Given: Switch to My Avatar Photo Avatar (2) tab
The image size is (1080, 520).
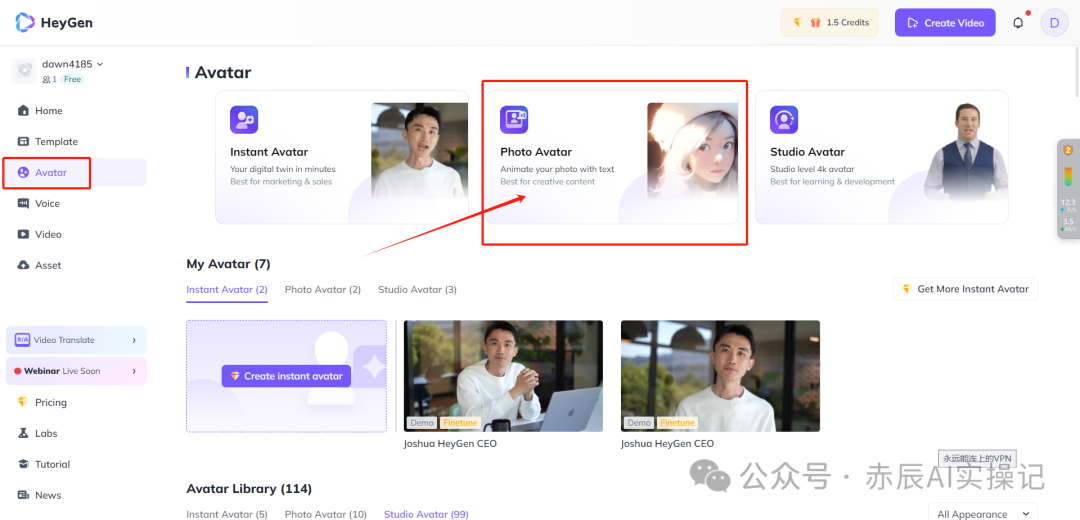Looking at the screenshot, I should (323, 290).
